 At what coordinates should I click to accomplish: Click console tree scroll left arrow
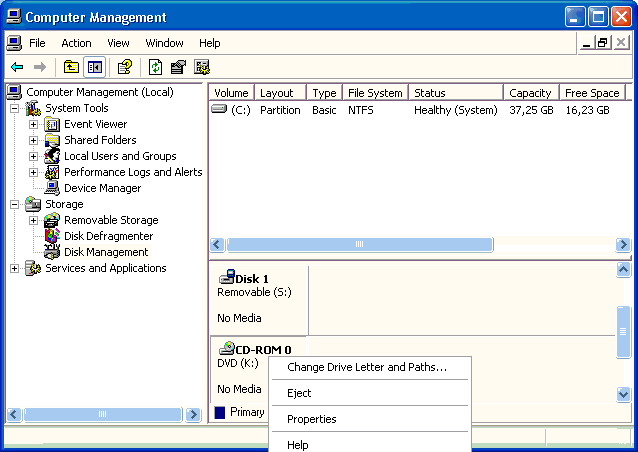click(x=14, y=415)
